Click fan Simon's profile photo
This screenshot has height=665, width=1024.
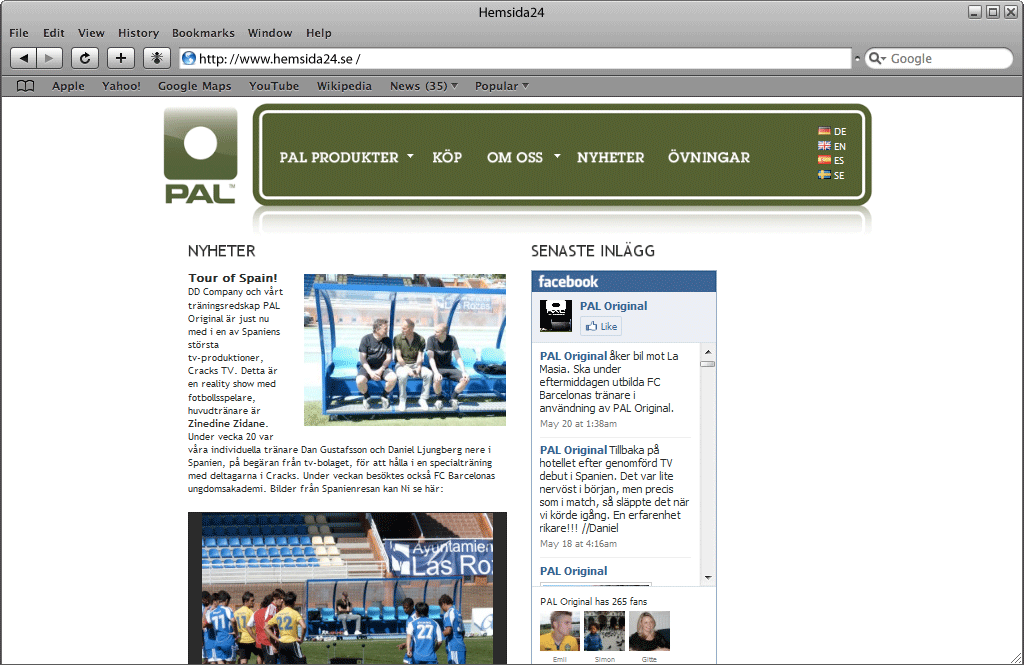pos(604,631)
